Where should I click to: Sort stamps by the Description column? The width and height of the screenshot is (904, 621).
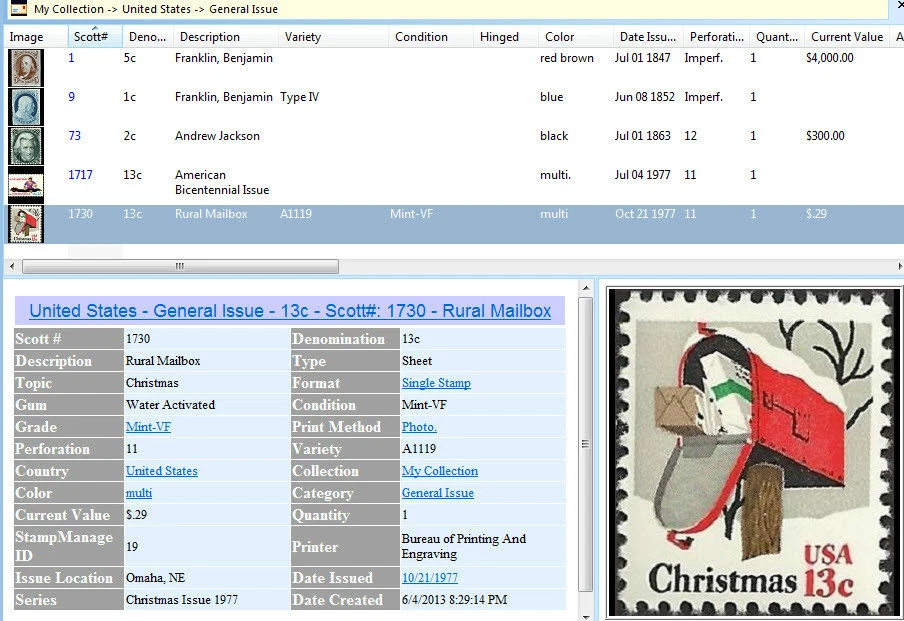tap(211, 37)
